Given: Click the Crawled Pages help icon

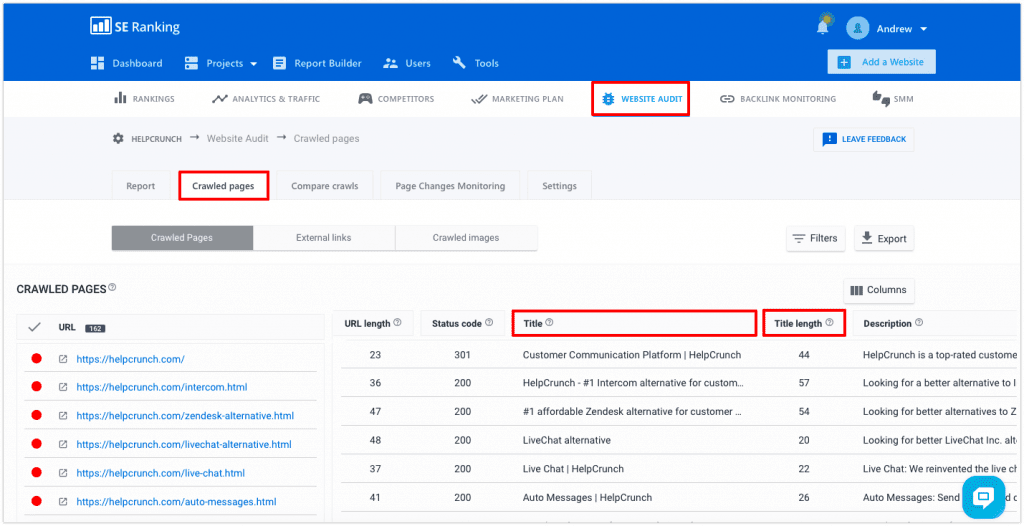Looking at the screenshot, I should coord(112,287).
